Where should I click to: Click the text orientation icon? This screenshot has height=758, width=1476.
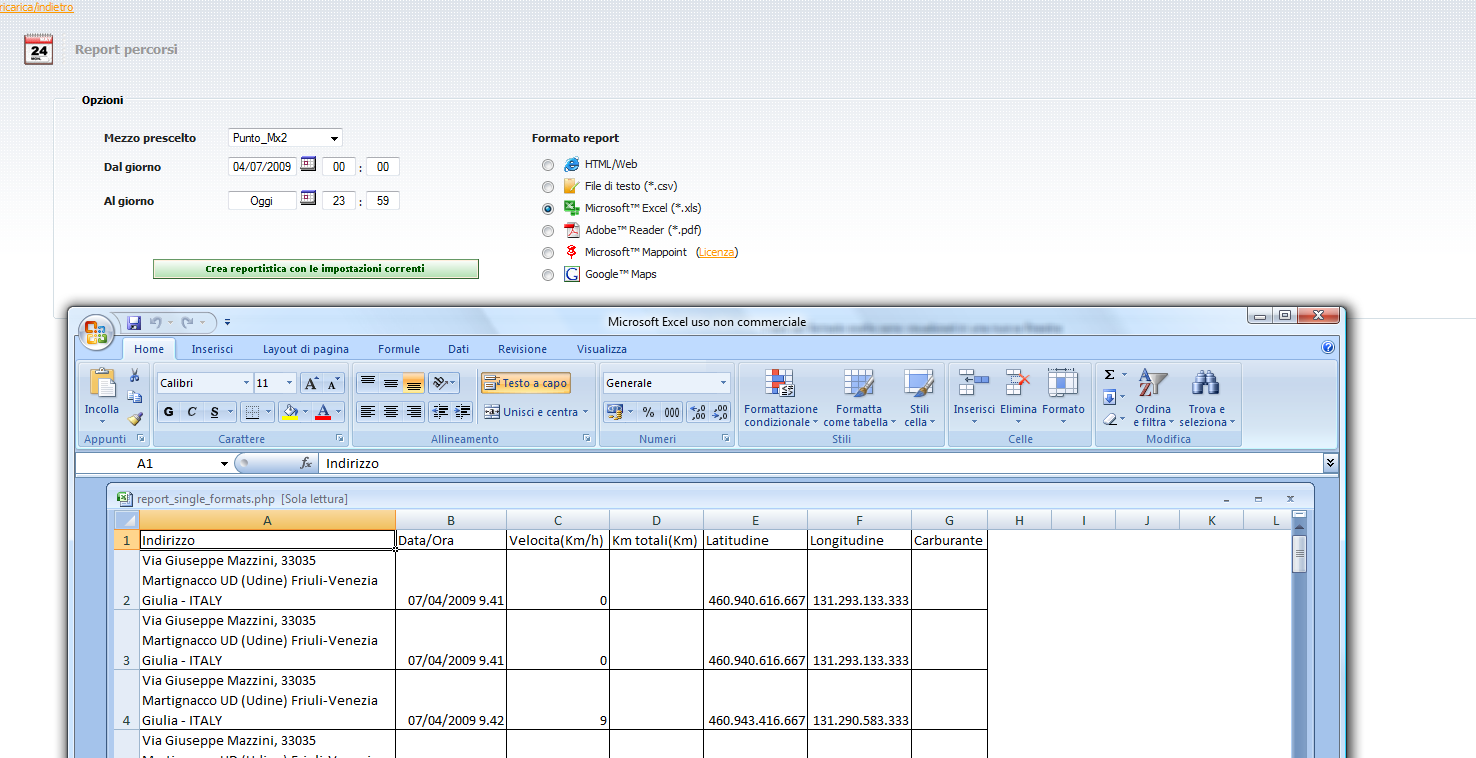tap(440, 383)
